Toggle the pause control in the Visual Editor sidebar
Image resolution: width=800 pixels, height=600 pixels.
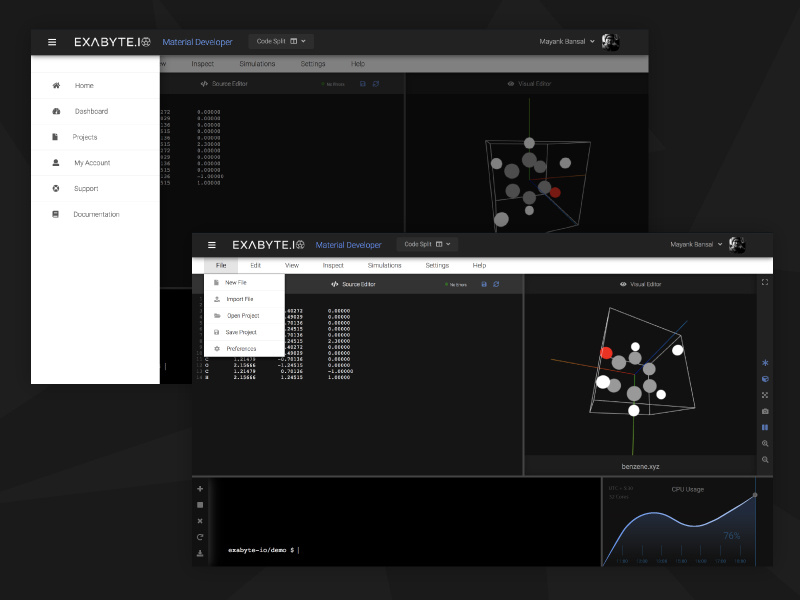point(765,428)
